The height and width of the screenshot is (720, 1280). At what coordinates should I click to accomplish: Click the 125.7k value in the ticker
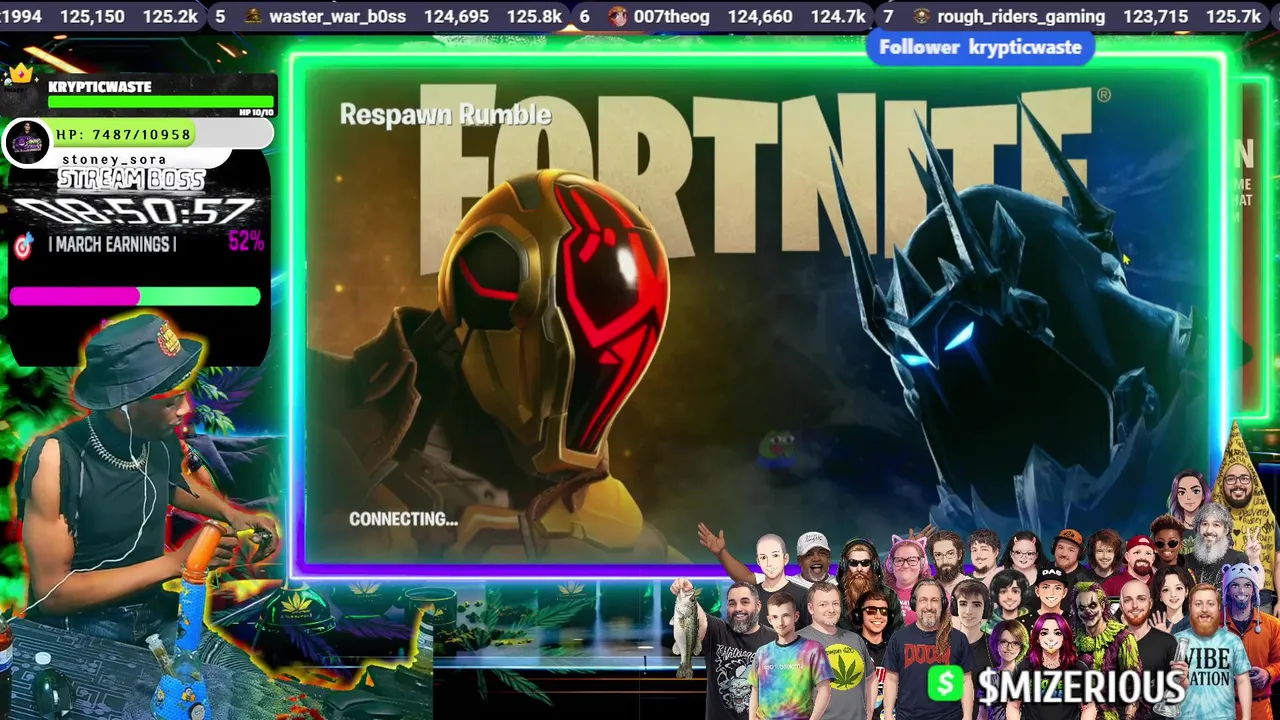1234,16
